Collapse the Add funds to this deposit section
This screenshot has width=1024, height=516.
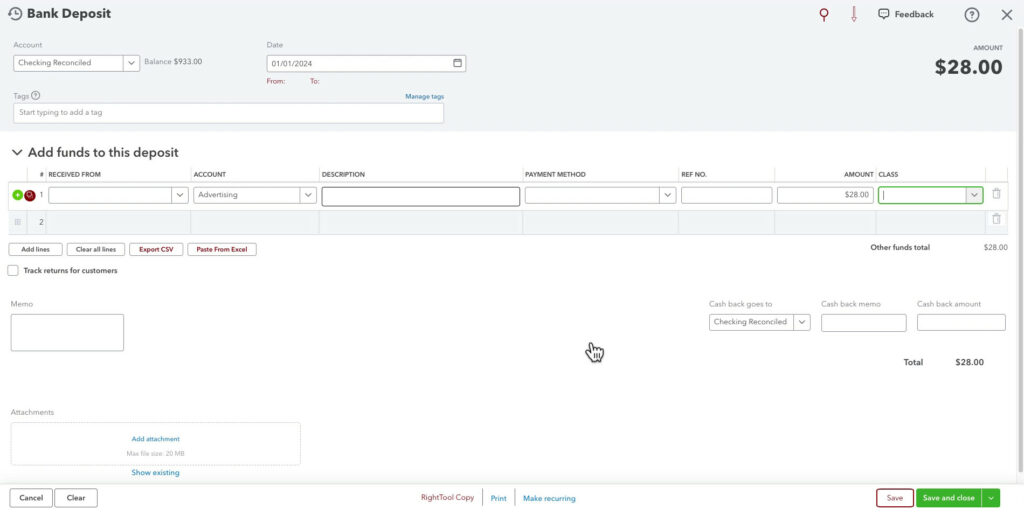[16, 153]
